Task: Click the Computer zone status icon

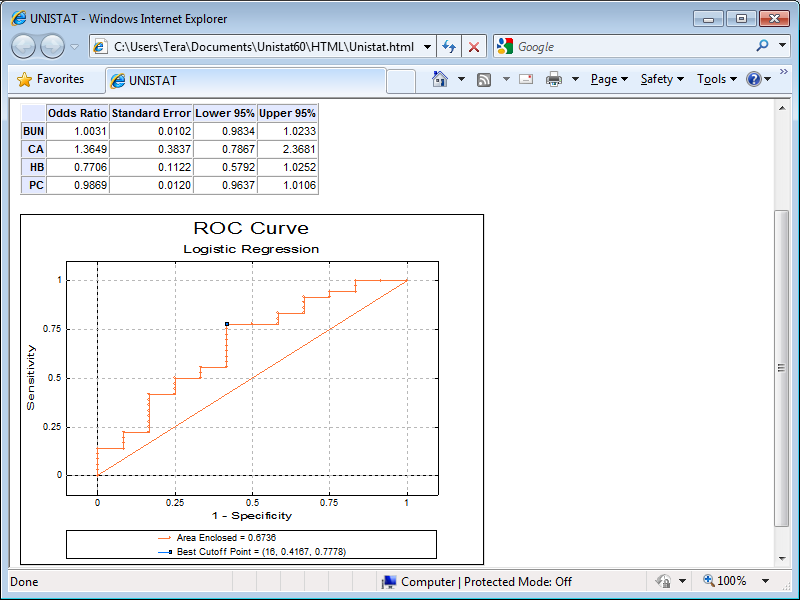Action: coord(389,582)
